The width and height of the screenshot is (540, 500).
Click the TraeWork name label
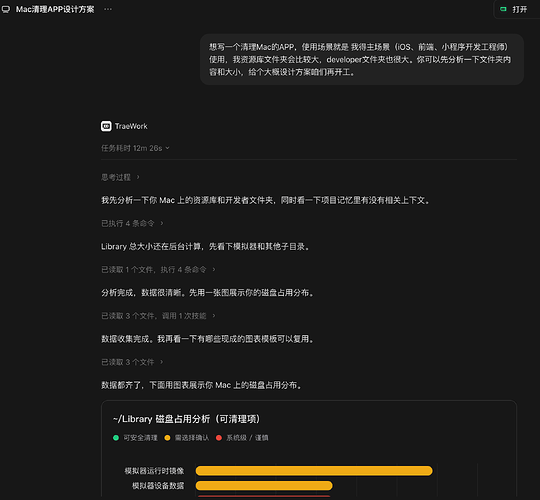(131, 126)
